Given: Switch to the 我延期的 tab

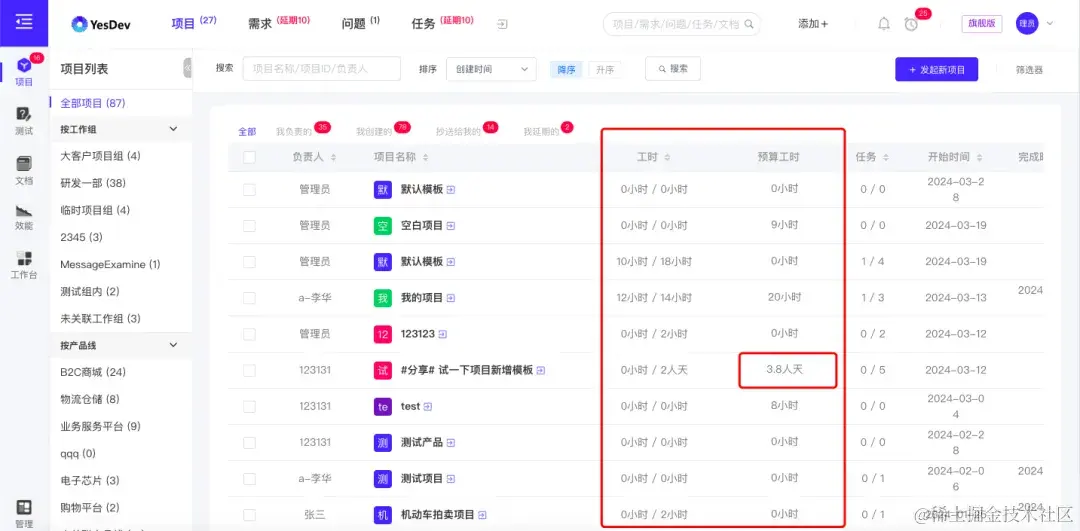Looking at the screenshot, I should (541, 132).
